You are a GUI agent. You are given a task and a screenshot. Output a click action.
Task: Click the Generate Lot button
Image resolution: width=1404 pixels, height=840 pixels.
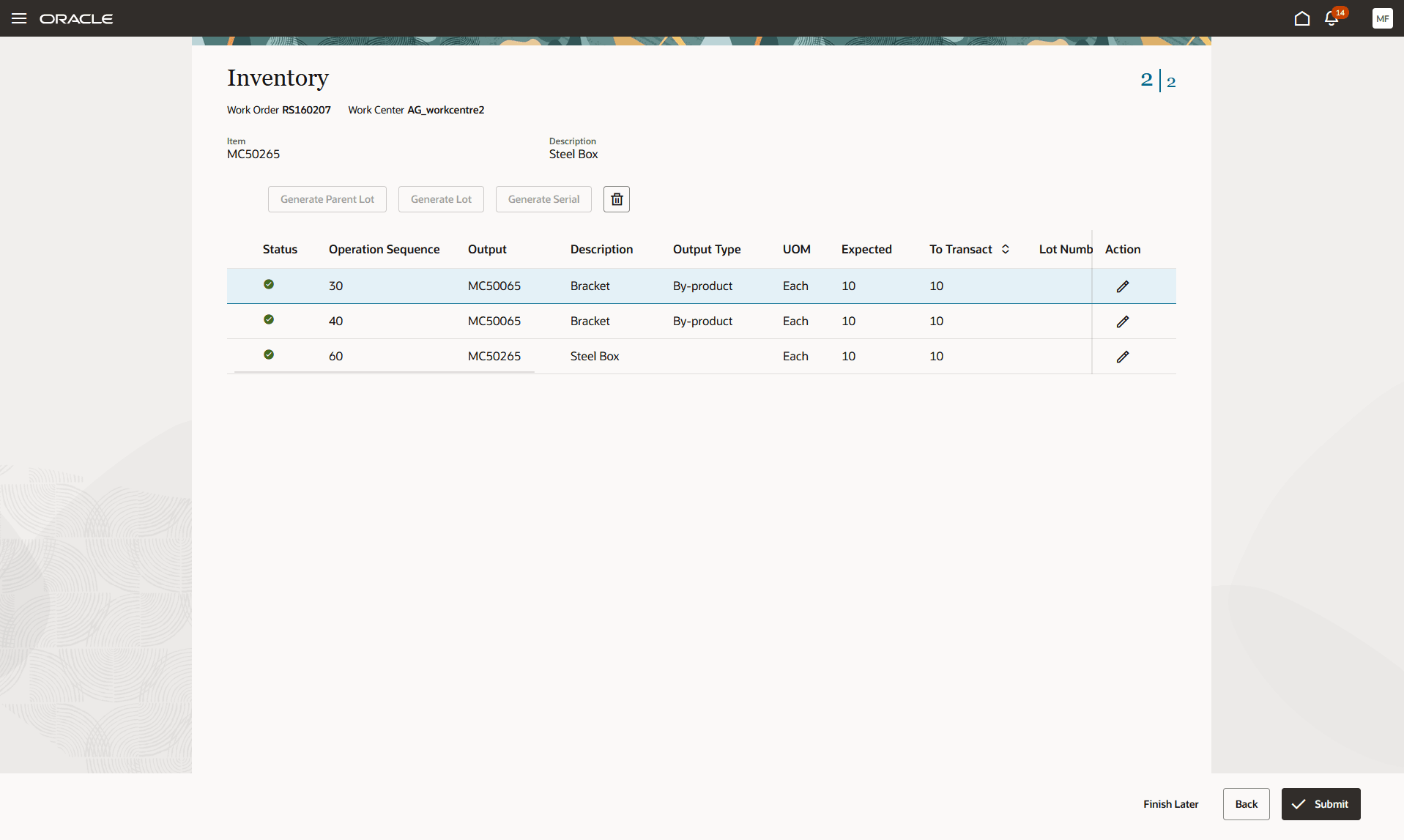click(440, 198)
